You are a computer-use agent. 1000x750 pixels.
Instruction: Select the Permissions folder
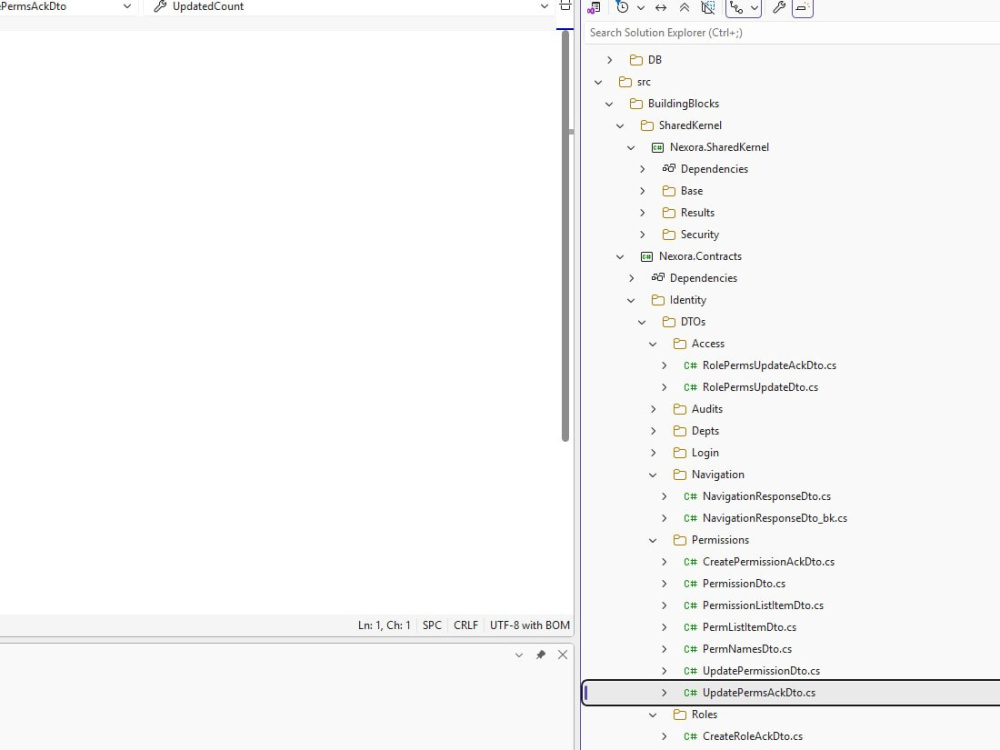720,540
